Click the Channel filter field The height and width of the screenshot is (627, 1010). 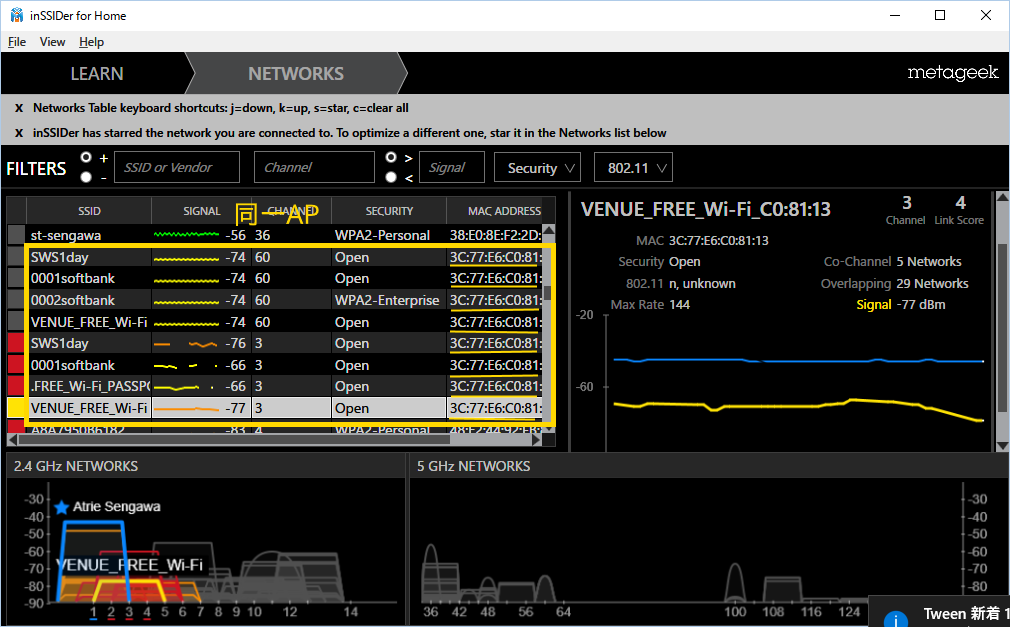[x=314, y=168]
